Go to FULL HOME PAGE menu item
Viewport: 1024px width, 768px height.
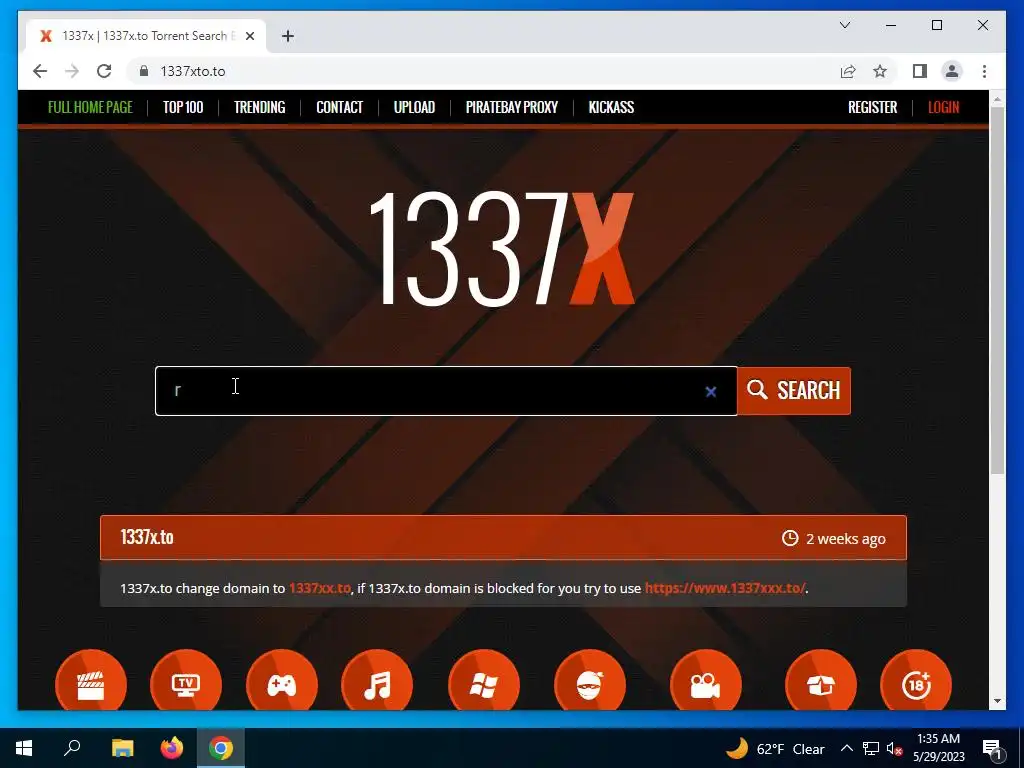90,107
